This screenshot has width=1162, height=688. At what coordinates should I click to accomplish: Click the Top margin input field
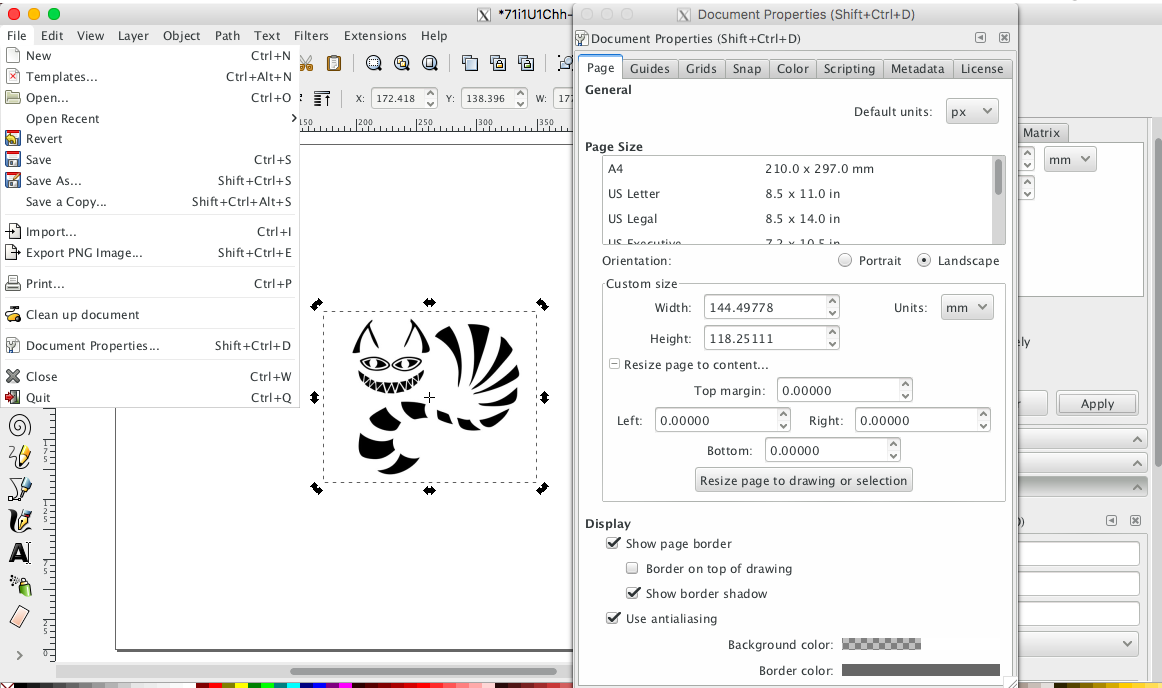click(837, 391)
